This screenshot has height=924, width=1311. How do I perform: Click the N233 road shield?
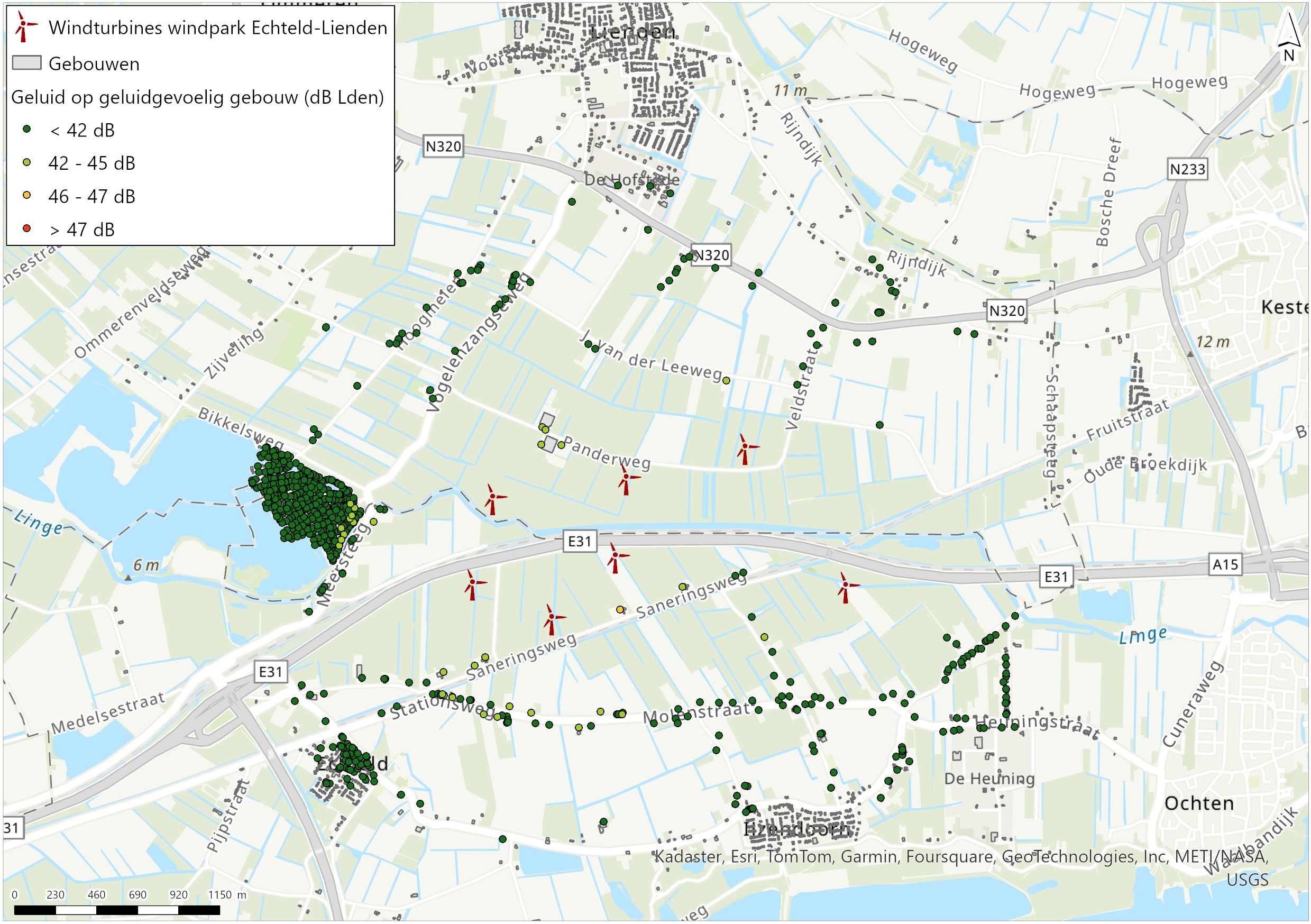1187,170
